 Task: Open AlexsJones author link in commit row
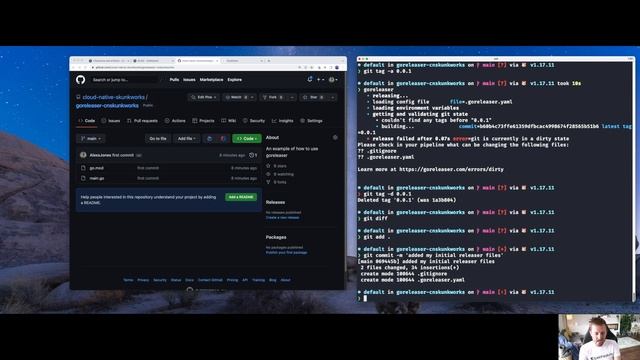coord(100,155)
